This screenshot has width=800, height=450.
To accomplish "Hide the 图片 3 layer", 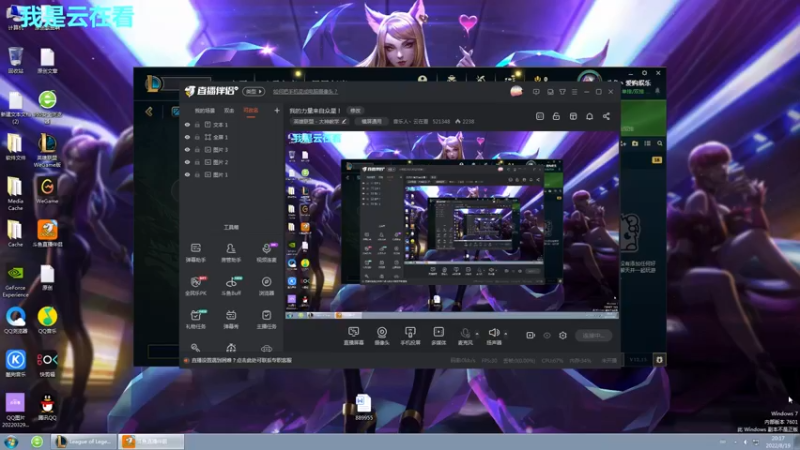I will click(187, 149).
